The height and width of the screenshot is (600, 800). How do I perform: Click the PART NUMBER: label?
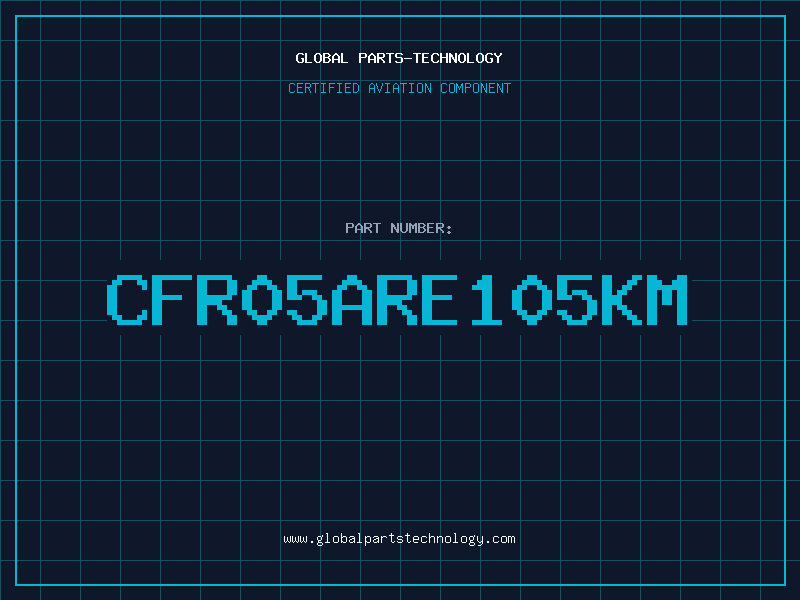(399, 228)
